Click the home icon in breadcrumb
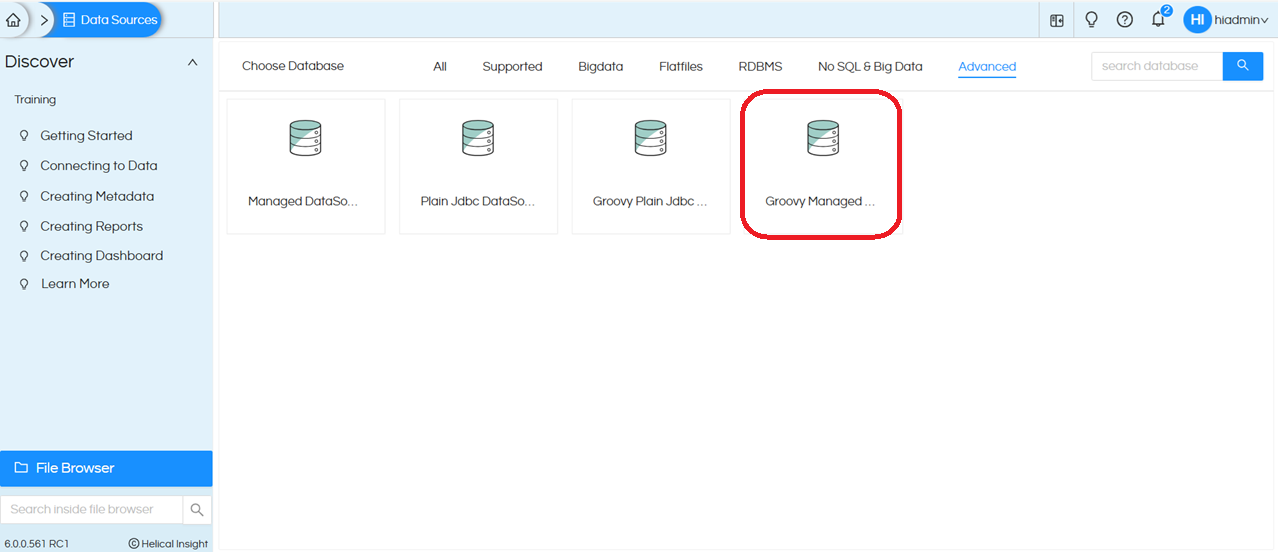Image resolution: width=1278 pixels, height=552 pixels. pyautogui.click(x=13, y=19)
